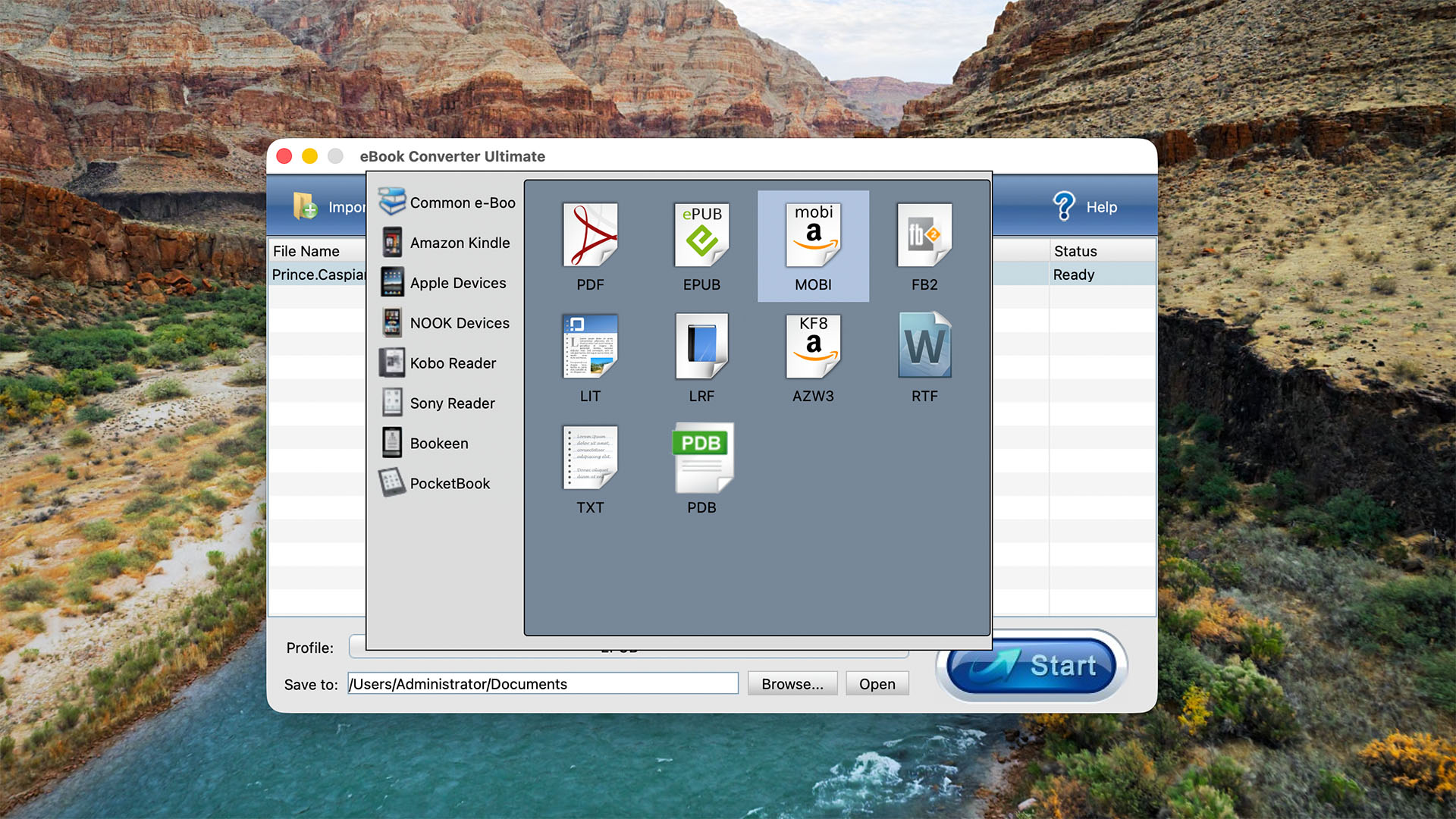Click the Browse... button
1456x819 pixels.
click(792, 684)
